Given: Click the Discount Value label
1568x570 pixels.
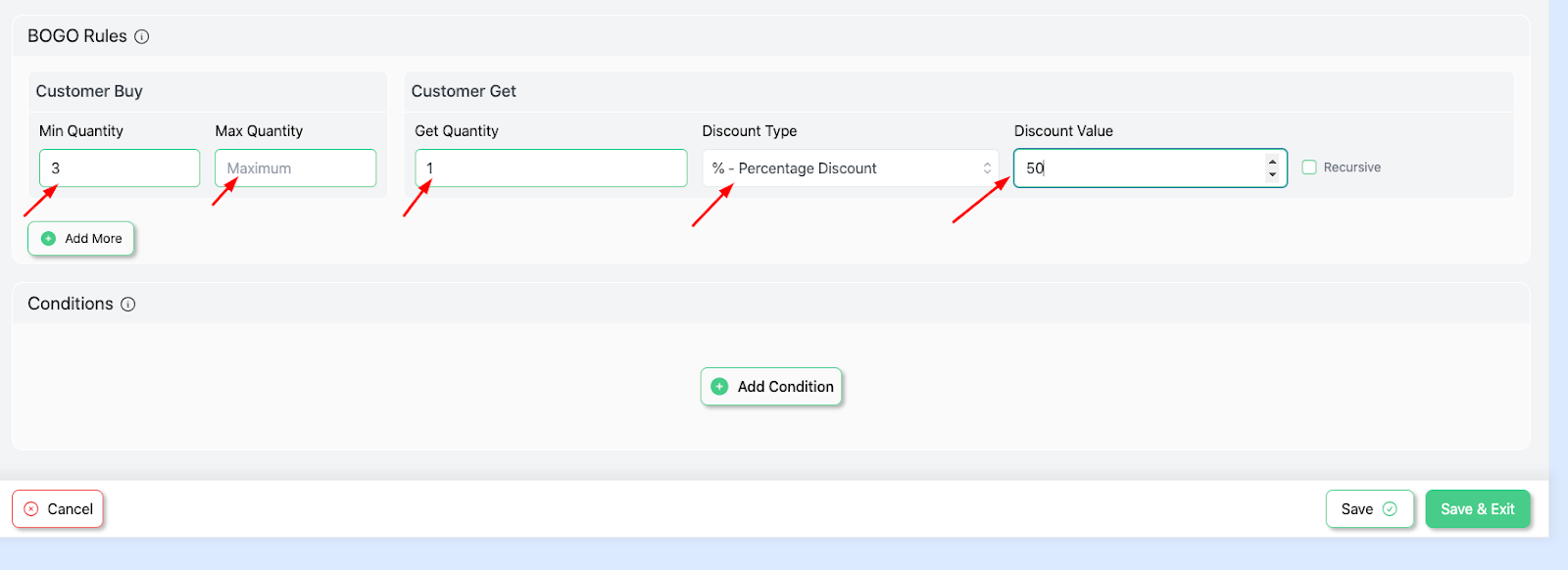Looking at the screenshot, I should [1063, 131].
